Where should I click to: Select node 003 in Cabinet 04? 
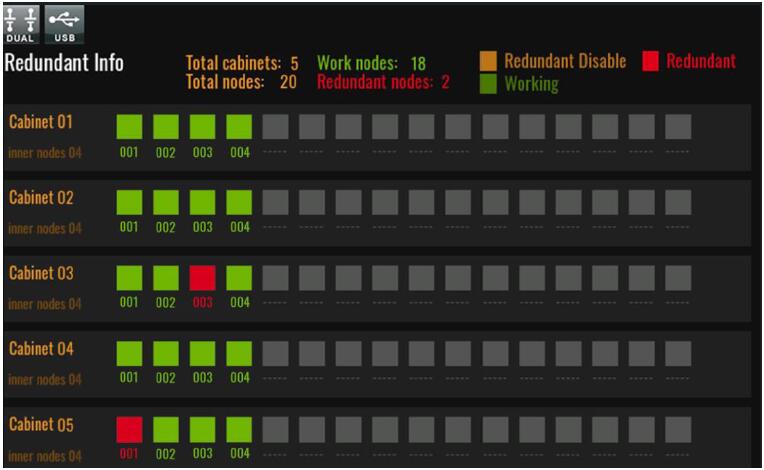[202, 353]
